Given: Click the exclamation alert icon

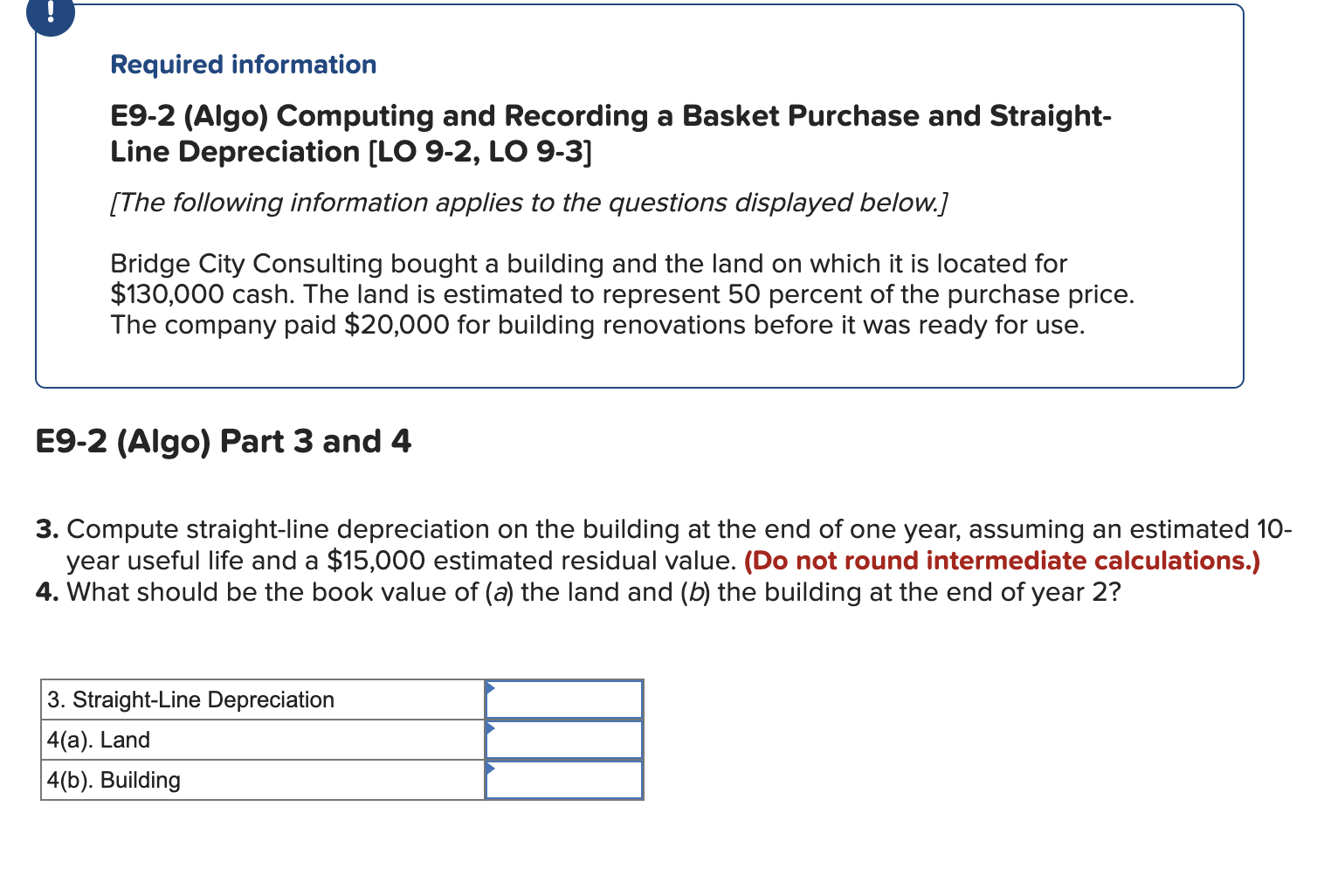Looking at the screenshot, I should 50,14.
